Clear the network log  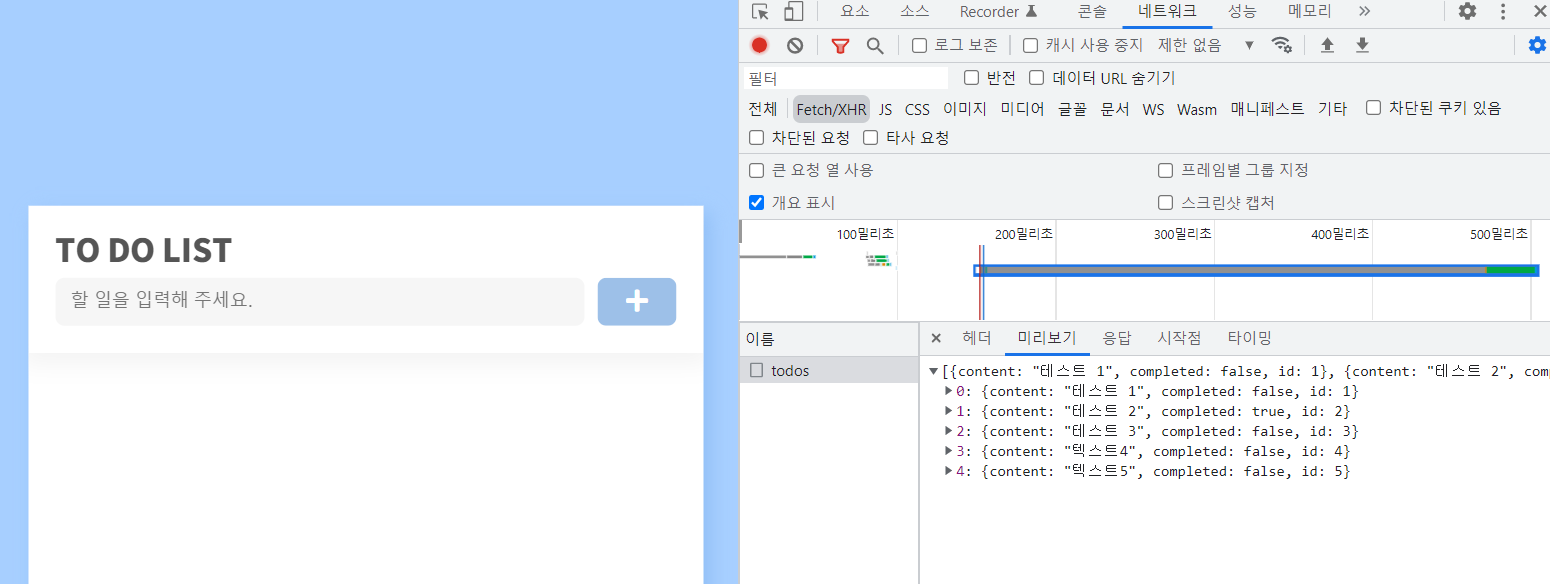(x=795, y=45)
